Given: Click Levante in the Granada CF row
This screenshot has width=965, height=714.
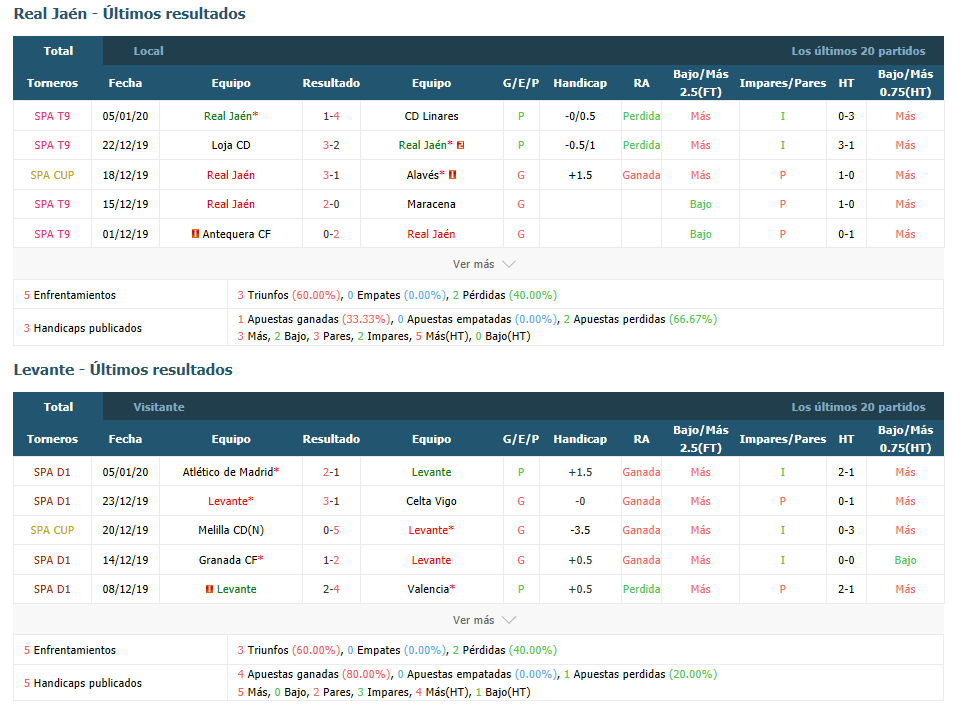Looking at the screenshot, I should (x=431, y=560).
